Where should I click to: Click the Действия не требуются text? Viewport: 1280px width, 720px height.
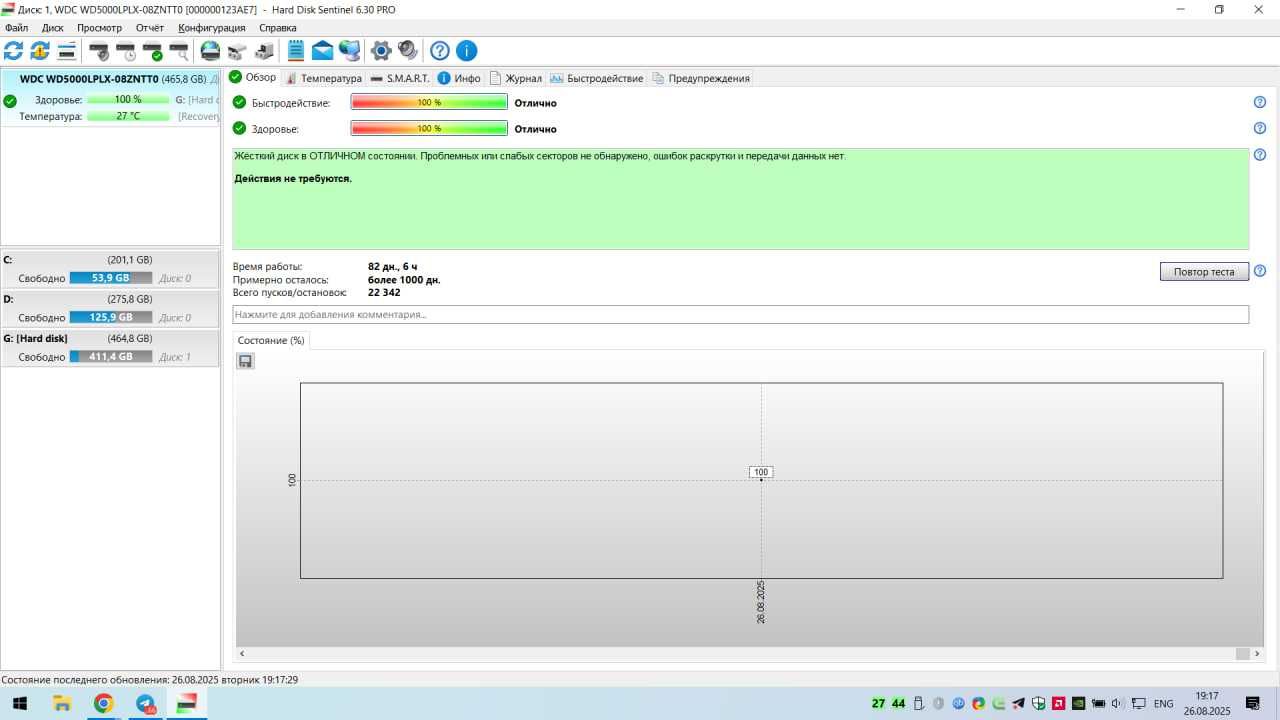[293, 178]
